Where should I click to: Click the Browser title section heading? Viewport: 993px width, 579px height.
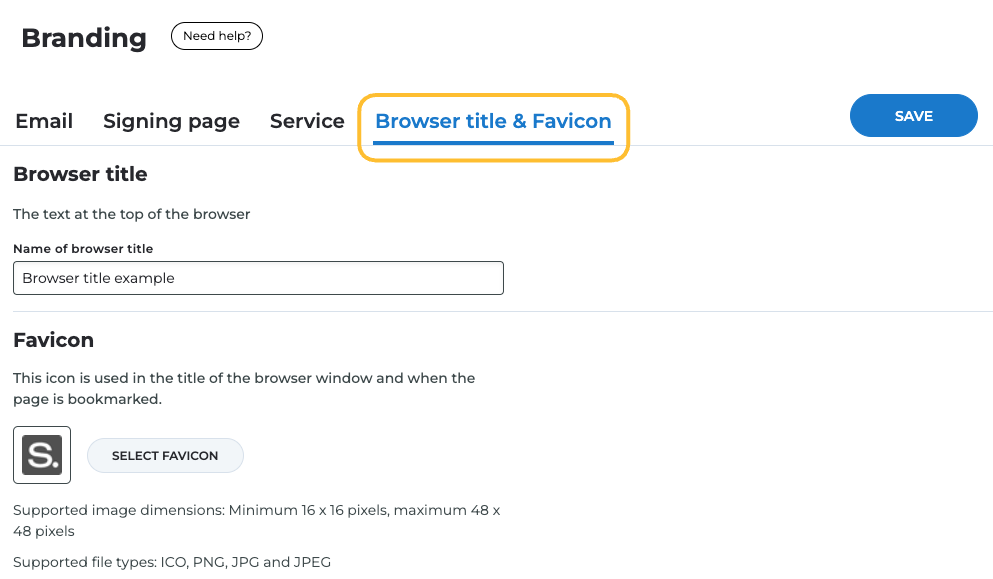[80, 174]
